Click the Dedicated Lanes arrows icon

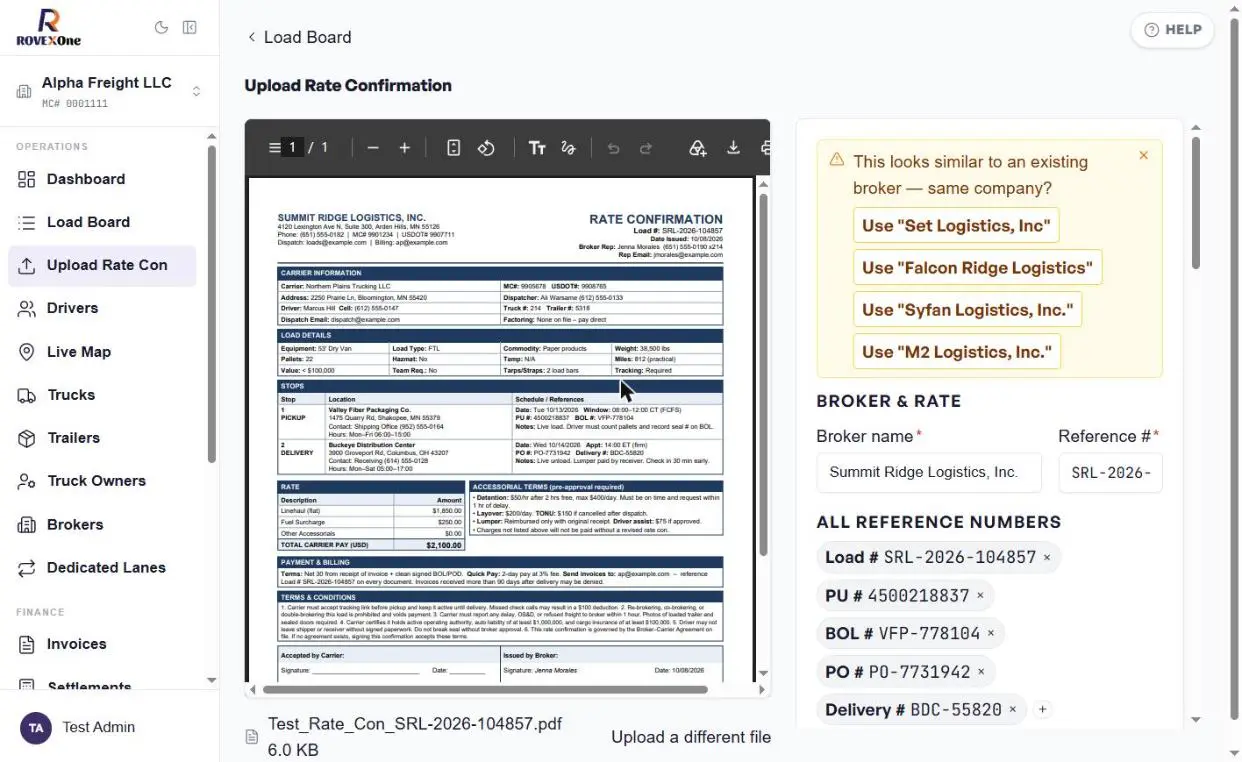[27, 567]
